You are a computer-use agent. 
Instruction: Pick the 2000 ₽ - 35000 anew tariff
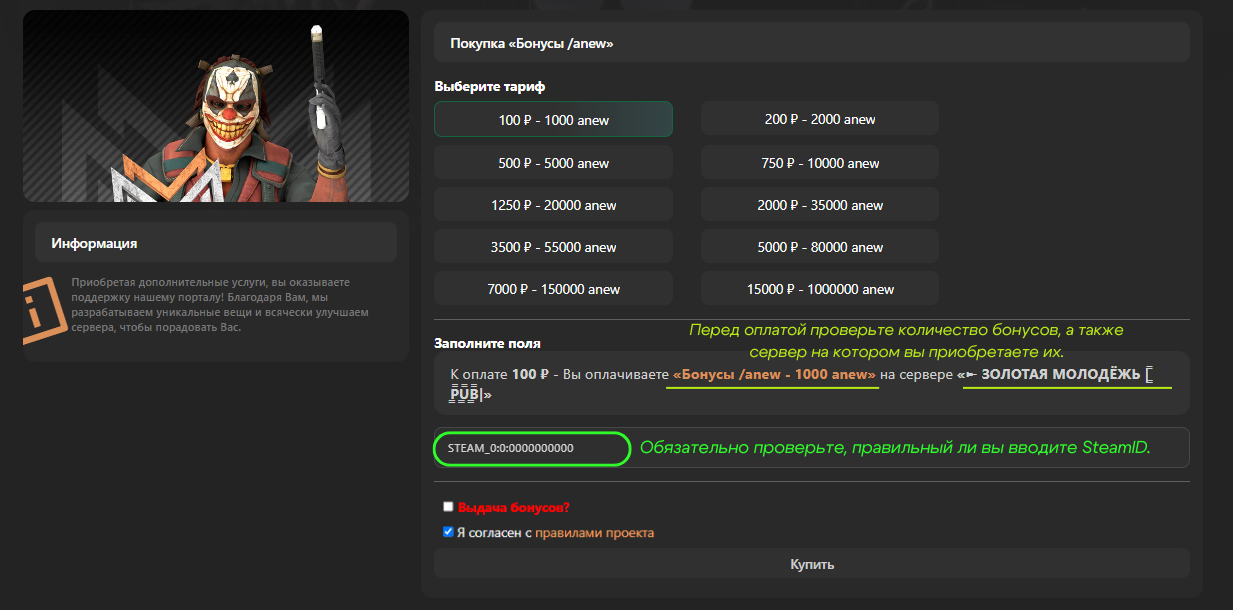pos(820,205)
